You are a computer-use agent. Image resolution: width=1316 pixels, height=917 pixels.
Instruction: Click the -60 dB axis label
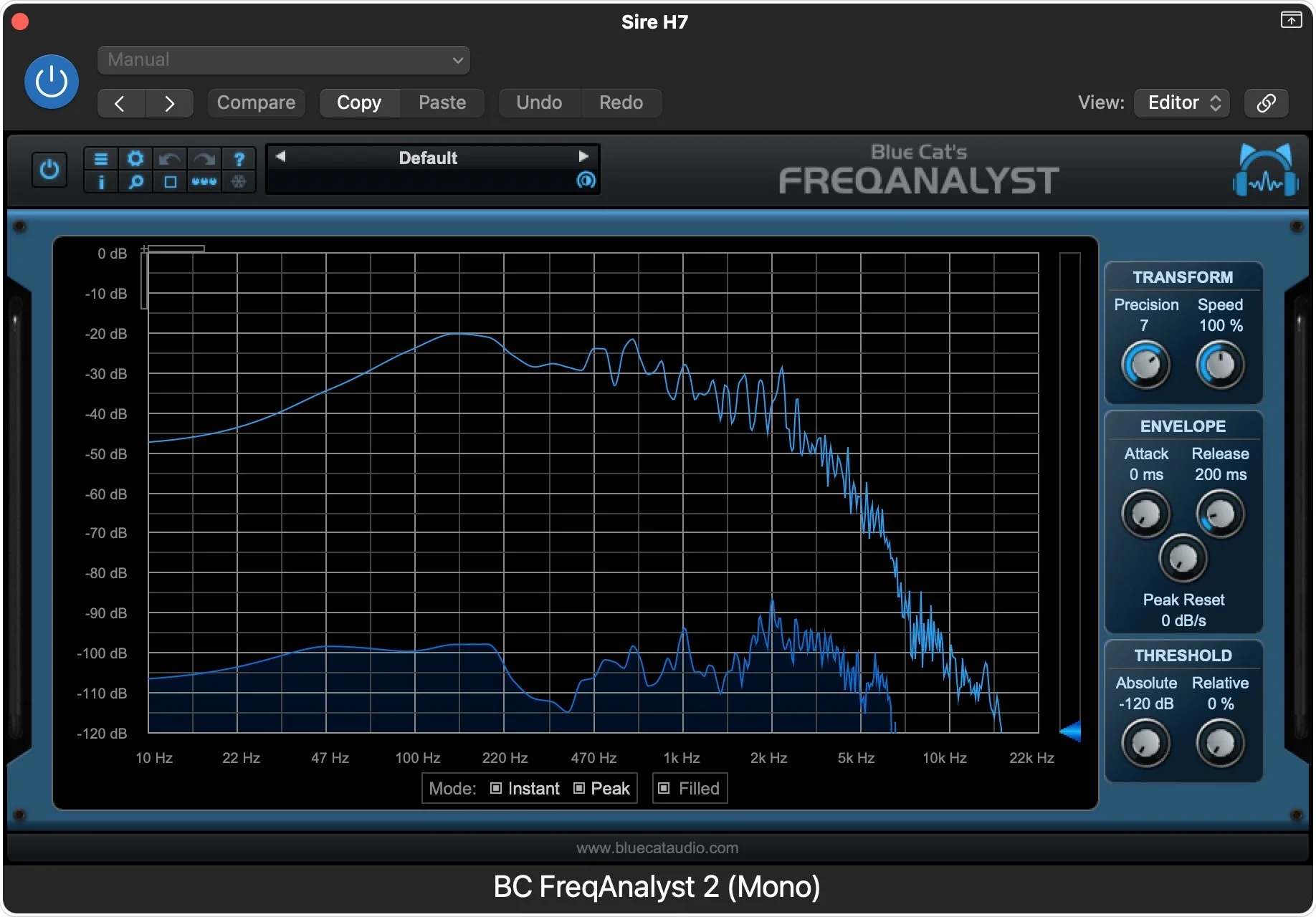(x=106, y=494)
